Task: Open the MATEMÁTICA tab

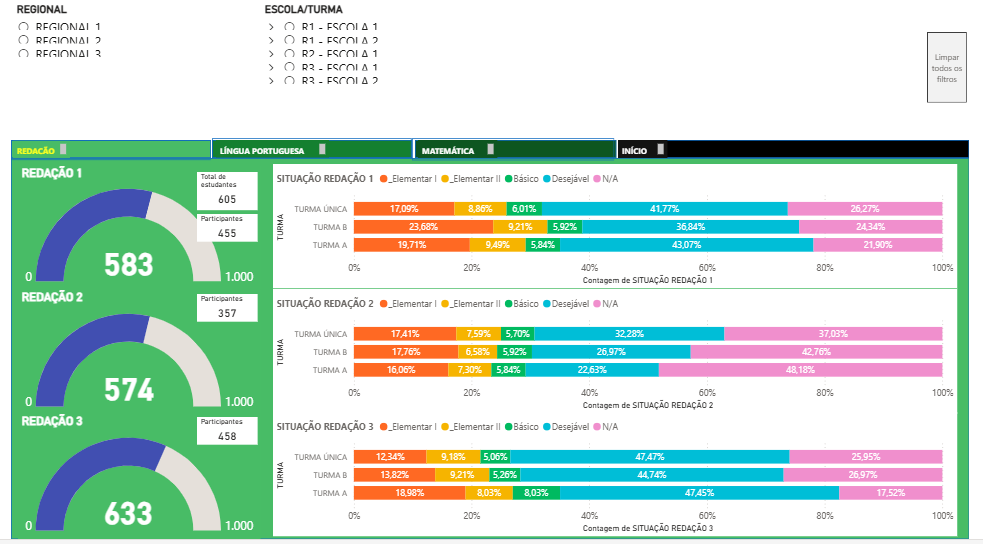Action: tap(448, 151)
